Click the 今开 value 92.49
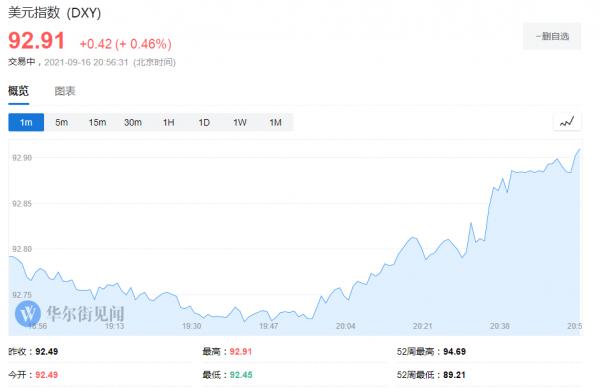The height and width of the screenshot is (389, 600). point(47,375)
